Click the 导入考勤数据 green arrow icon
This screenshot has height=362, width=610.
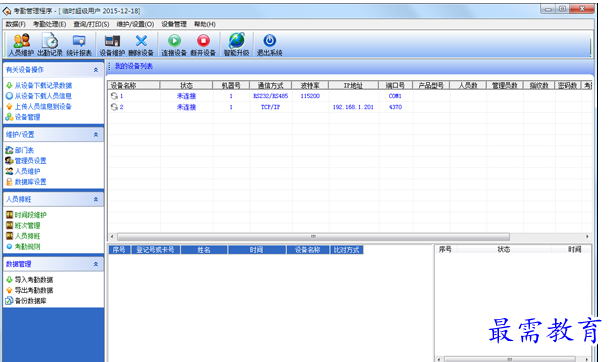9,280
